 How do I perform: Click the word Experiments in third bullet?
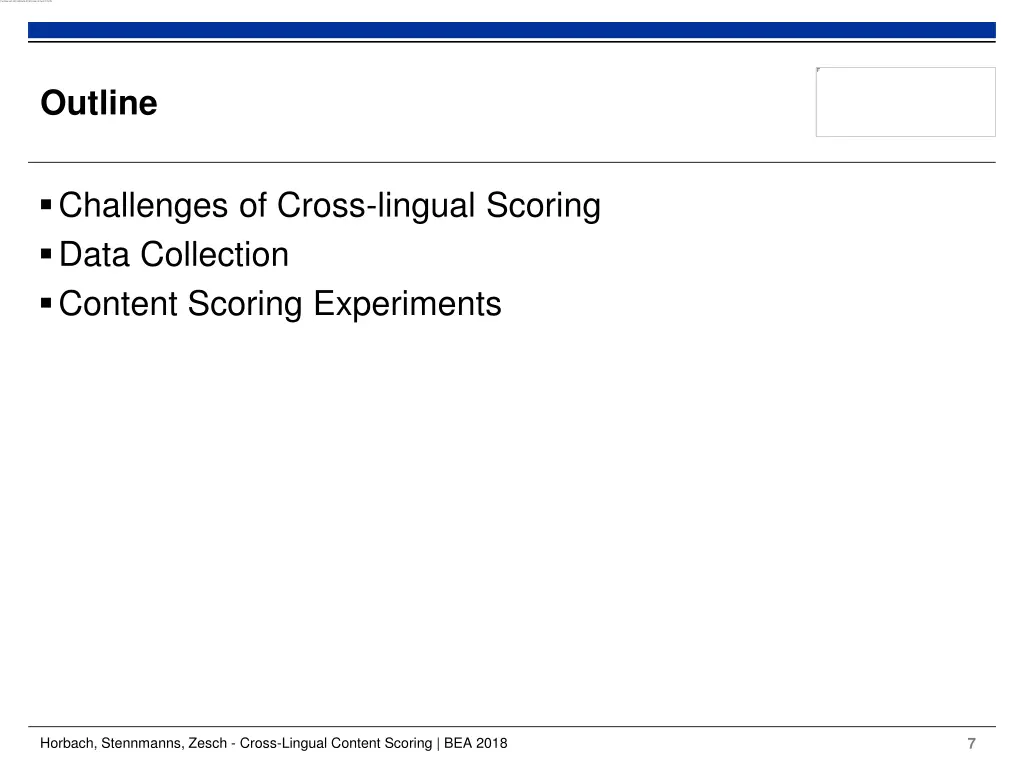tap(408, 304)
